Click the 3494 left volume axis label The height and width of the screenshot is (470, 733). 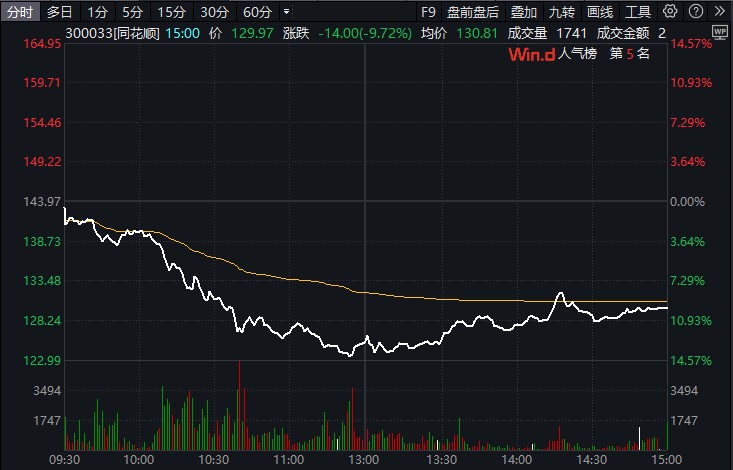click(x=47, y=390)
